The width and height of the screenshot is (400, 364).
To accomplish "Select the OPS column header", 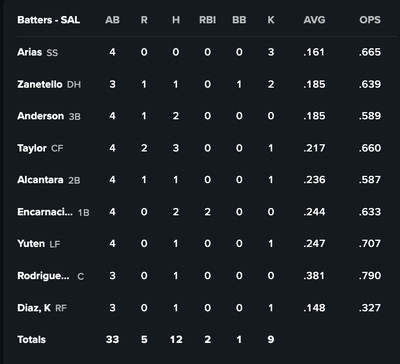I will (370, 20).
